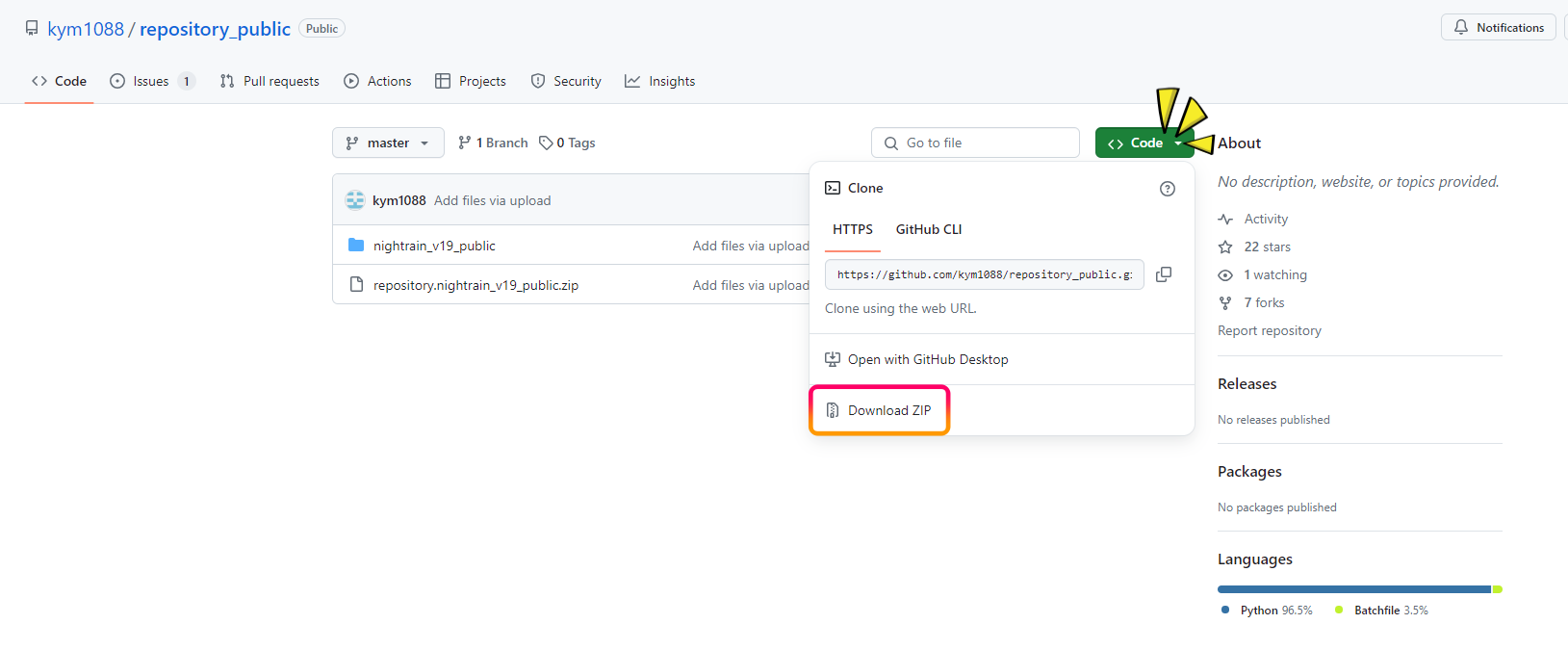View the 0 Tags link

pos(567,143)
